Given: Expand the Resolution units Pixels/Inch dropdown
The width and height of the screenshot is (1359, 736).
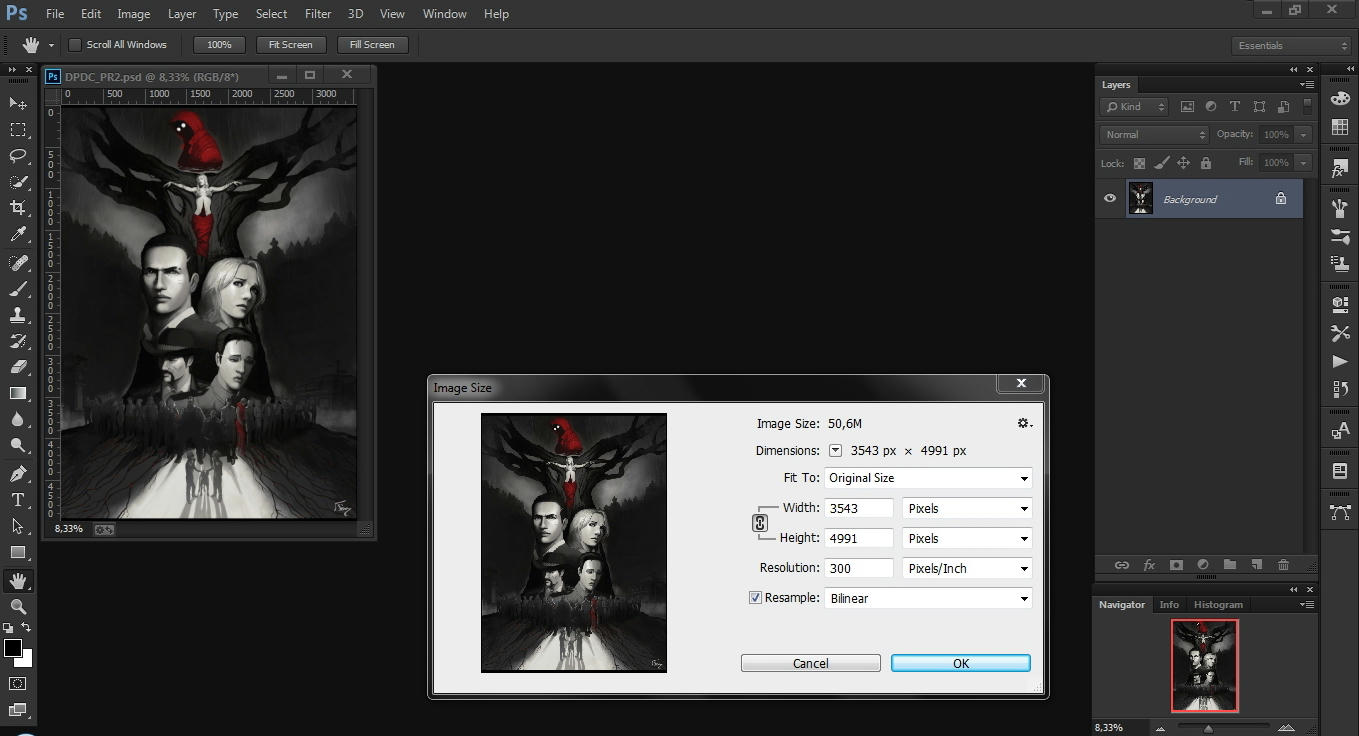Looking at the screenshot, I should point(966,568).
